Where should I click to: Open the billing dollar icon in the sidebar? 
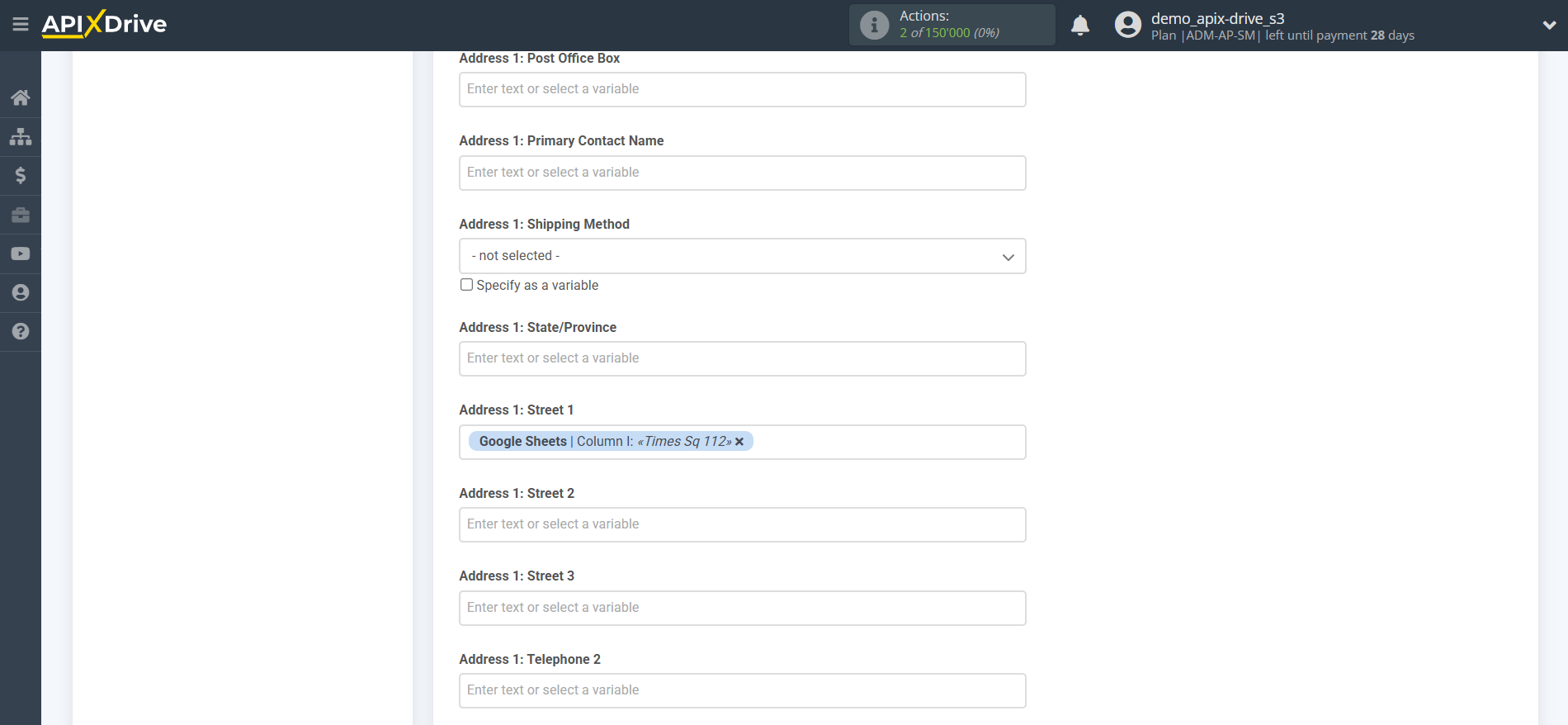21,175
